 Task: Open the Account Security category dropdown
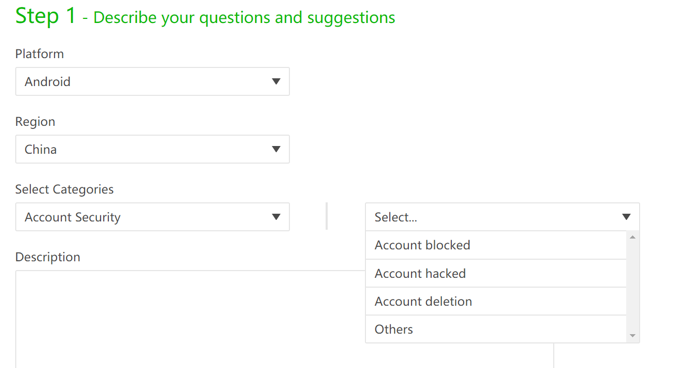[x=152, y=217]
